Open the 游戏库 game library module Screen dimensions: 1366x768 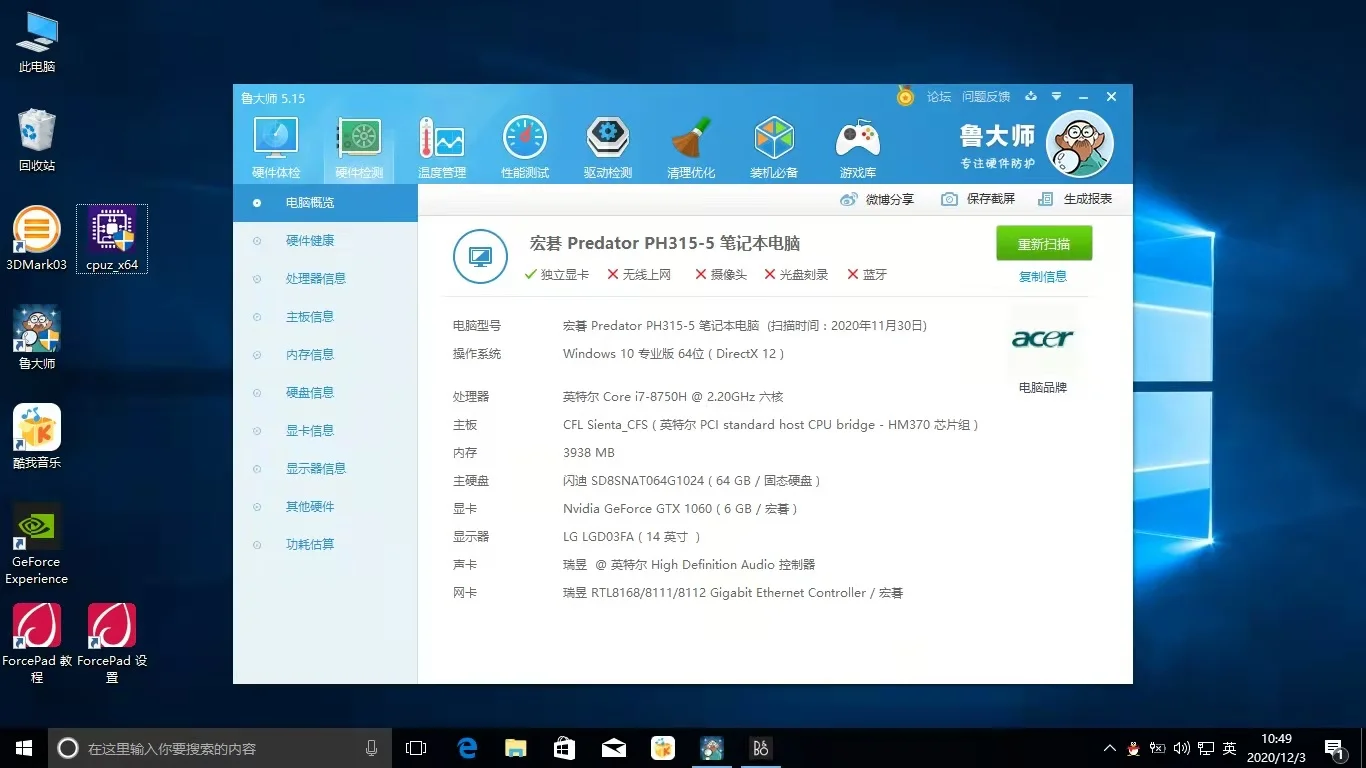tap(858, 148)
